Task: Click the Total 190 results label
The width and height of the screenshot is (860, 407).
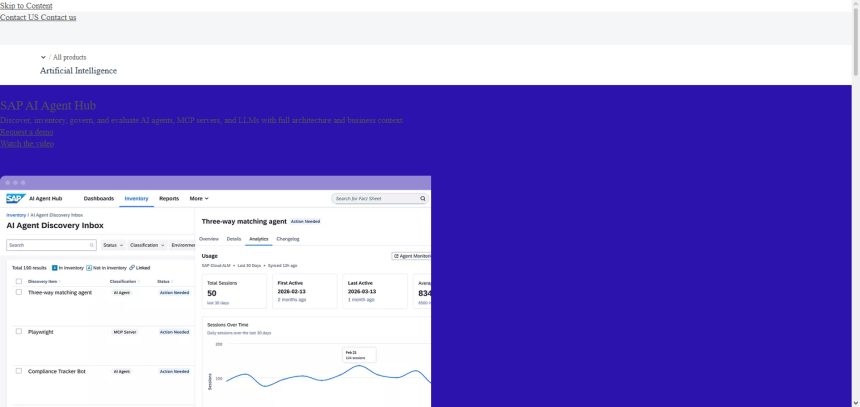Action: coord(29,268)
